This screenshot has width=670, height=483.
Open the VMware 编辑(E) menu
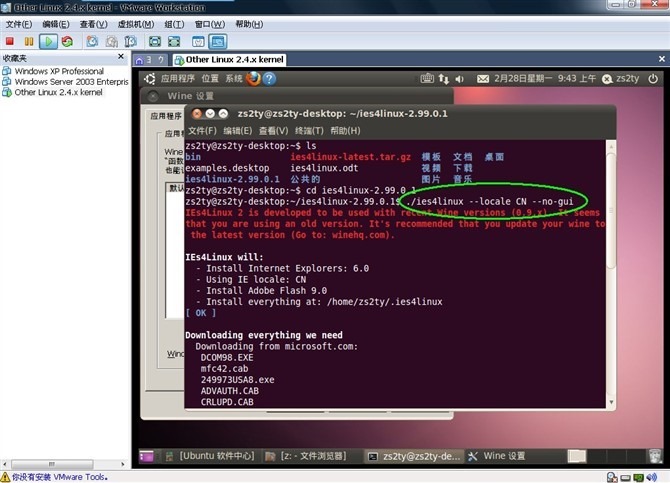[56, 24]
